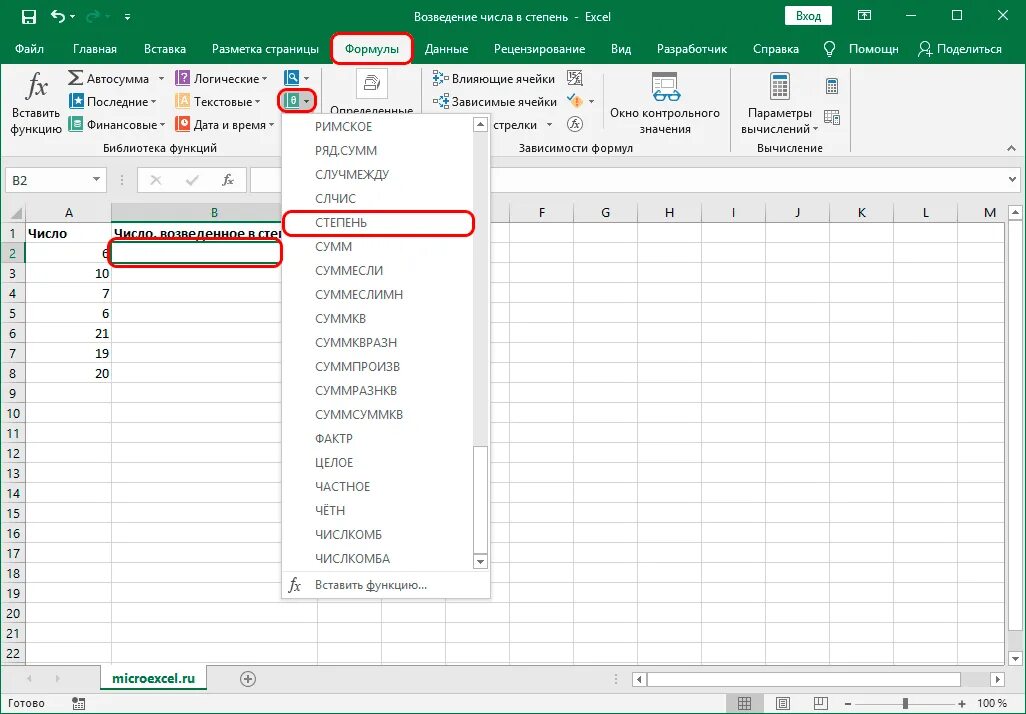Switch to the Главная tab

[x=95, y=49]
